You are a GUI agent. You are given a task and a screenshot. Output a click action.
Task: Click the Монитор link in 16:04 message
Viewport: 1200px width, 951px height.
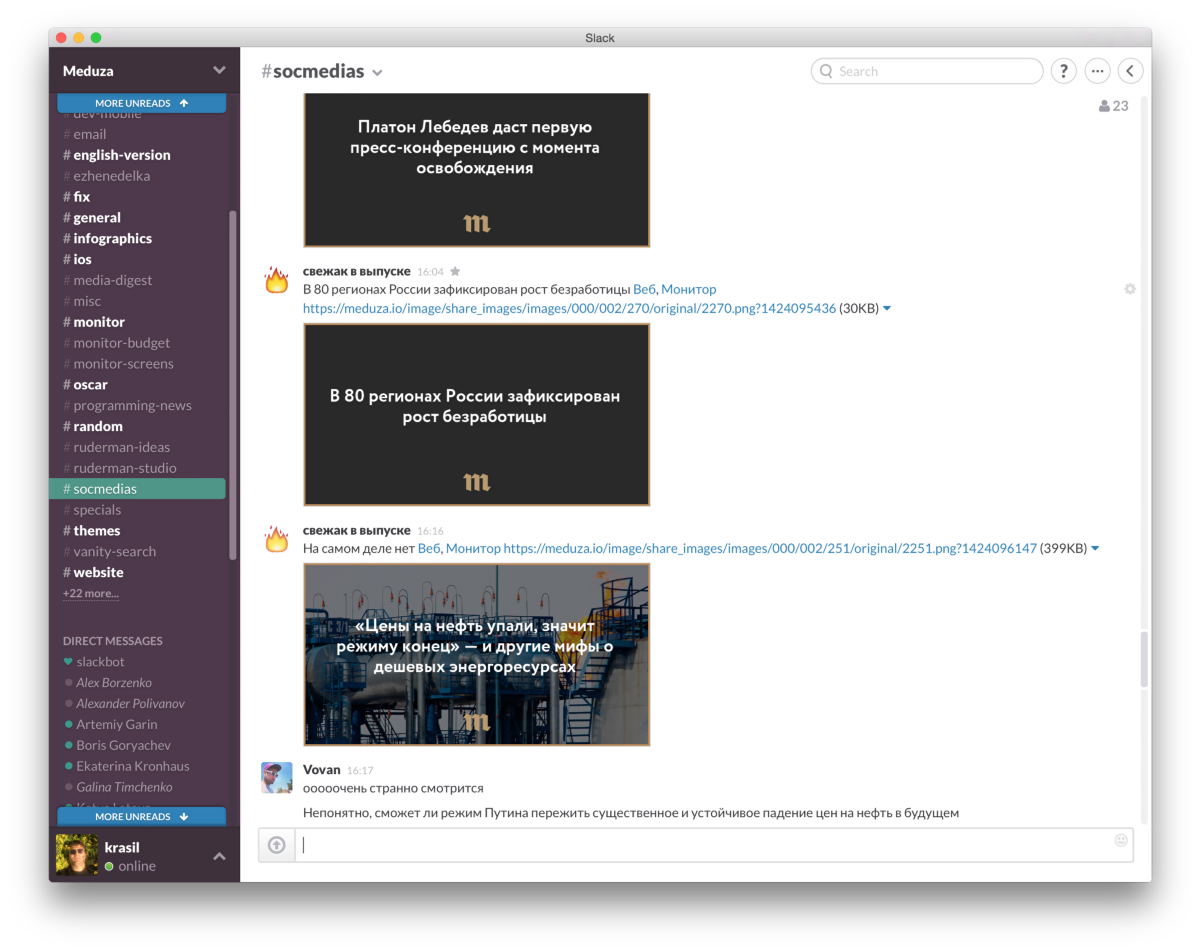click(x=688, y=289)
